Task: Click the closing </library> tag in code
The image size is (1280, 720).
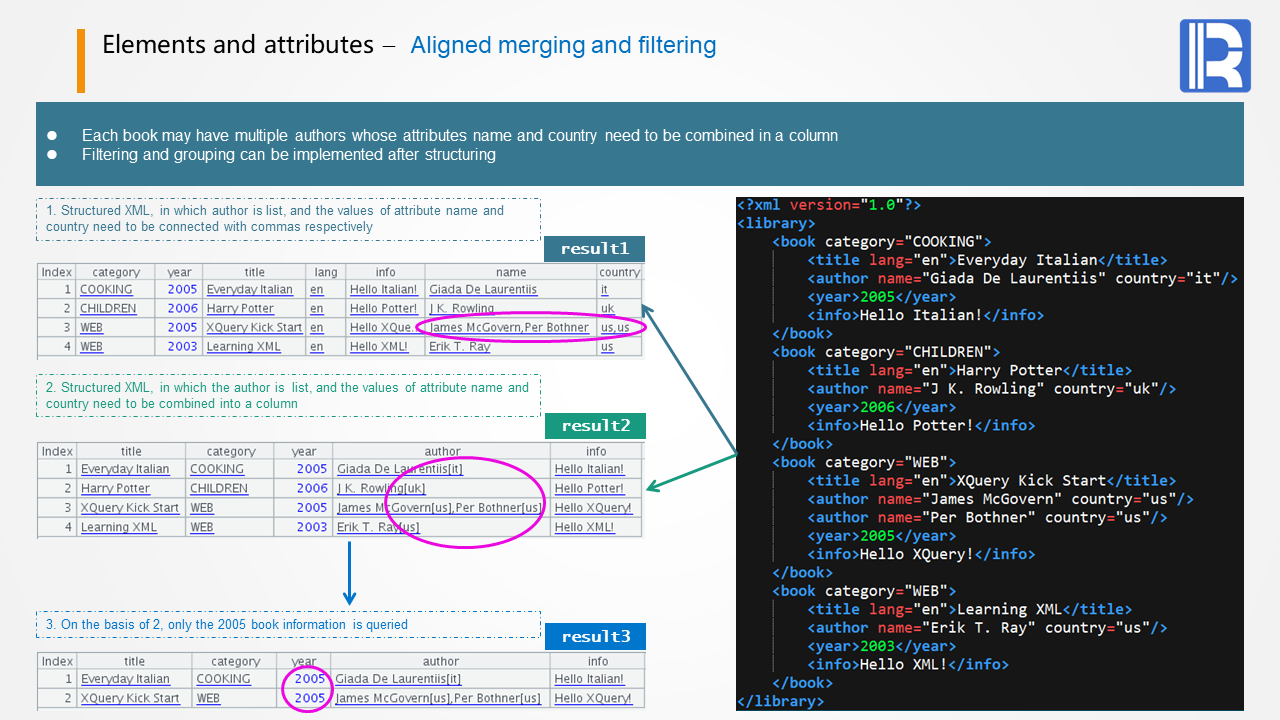Action: [780, 701]
